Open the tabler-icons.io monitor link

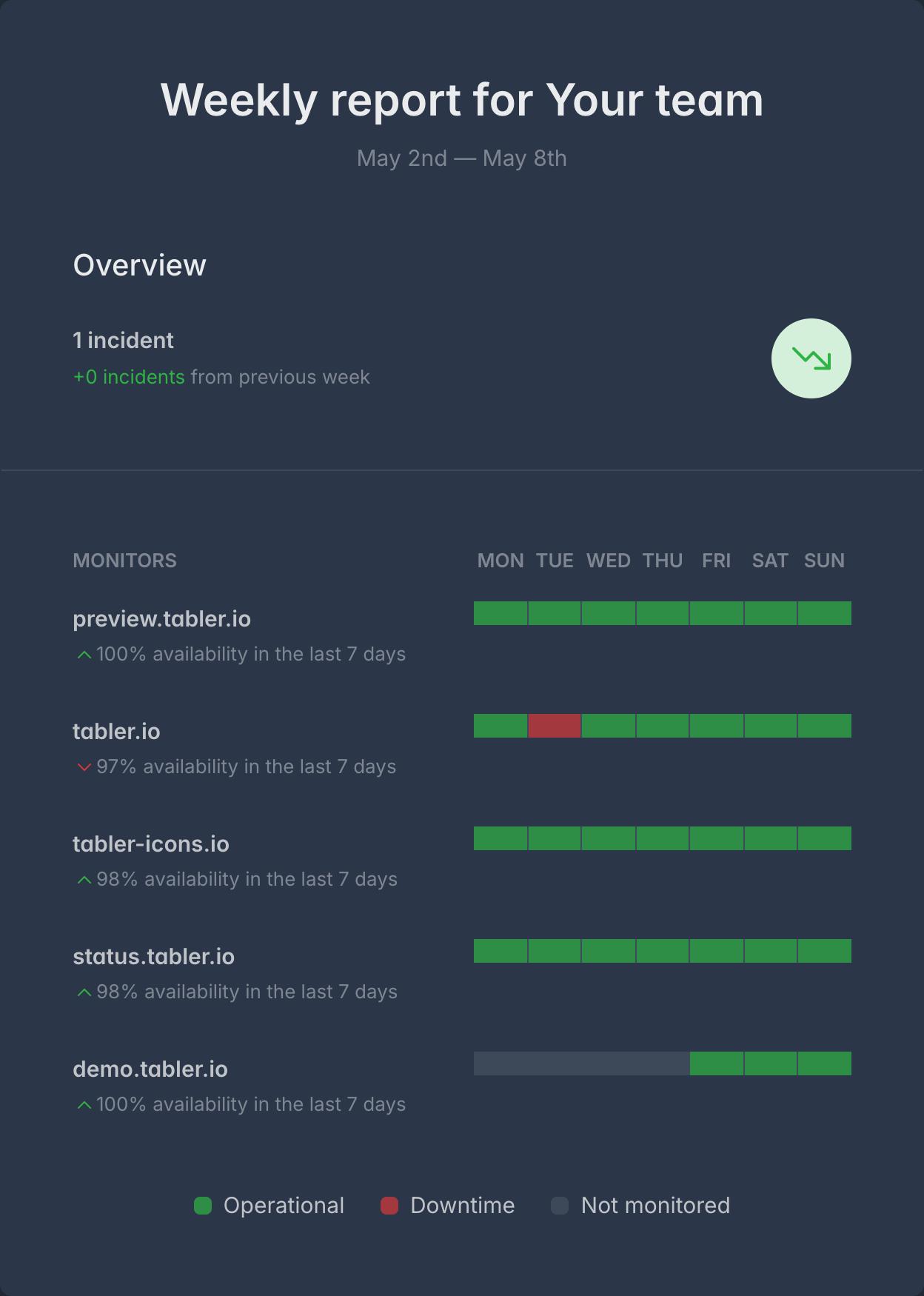click(151, 844)
